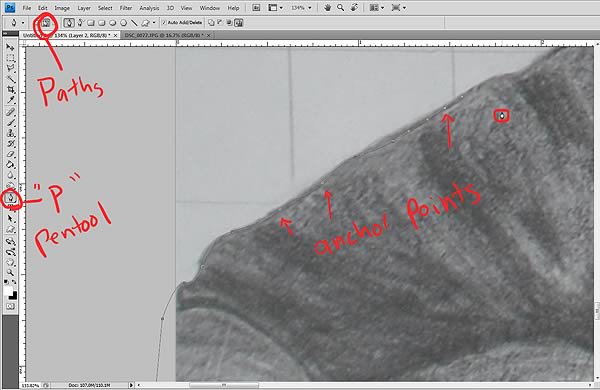Select the Move tool
This screenshot has width=600, height=390.
click(x=10, y=47)
